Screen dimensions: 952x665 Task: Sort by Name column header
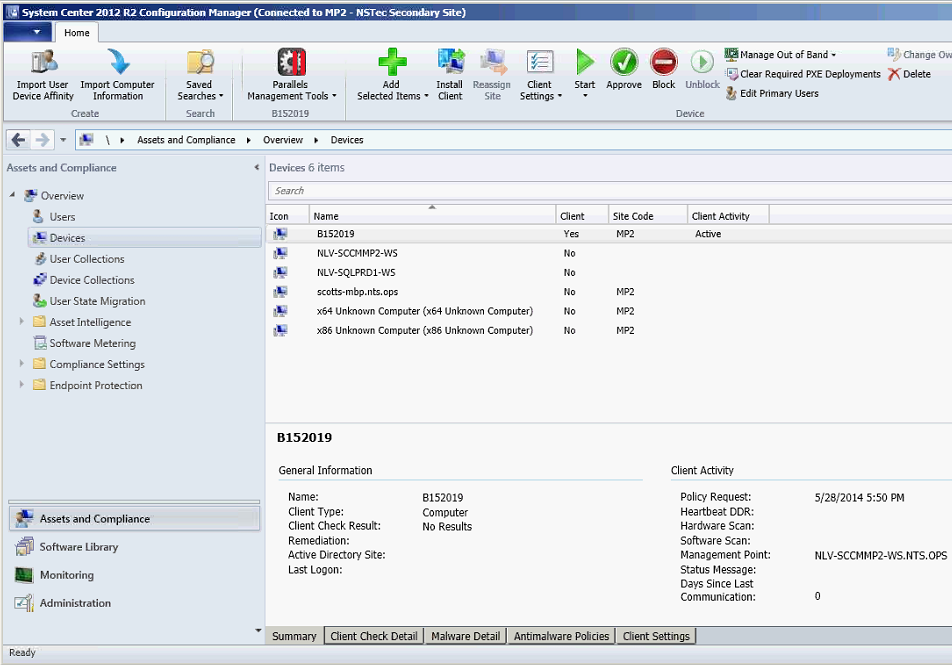(x=432, y=216)
